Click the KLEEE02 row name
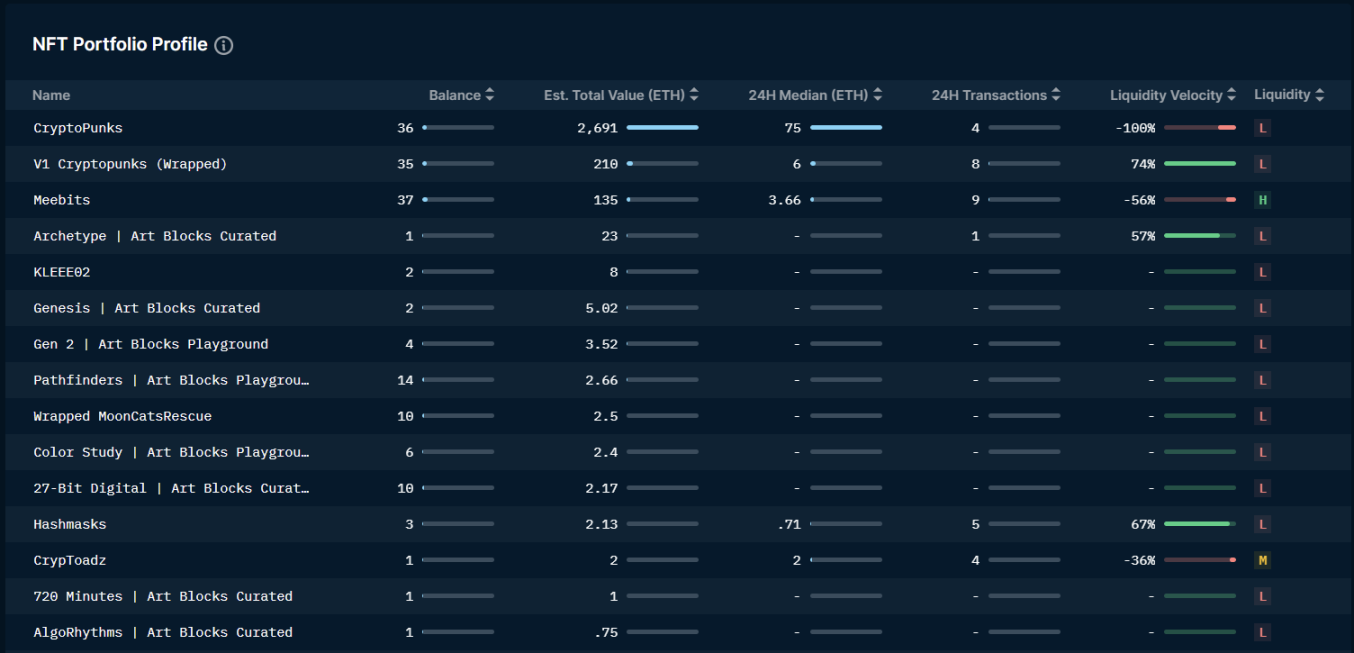 pos(62,272)
